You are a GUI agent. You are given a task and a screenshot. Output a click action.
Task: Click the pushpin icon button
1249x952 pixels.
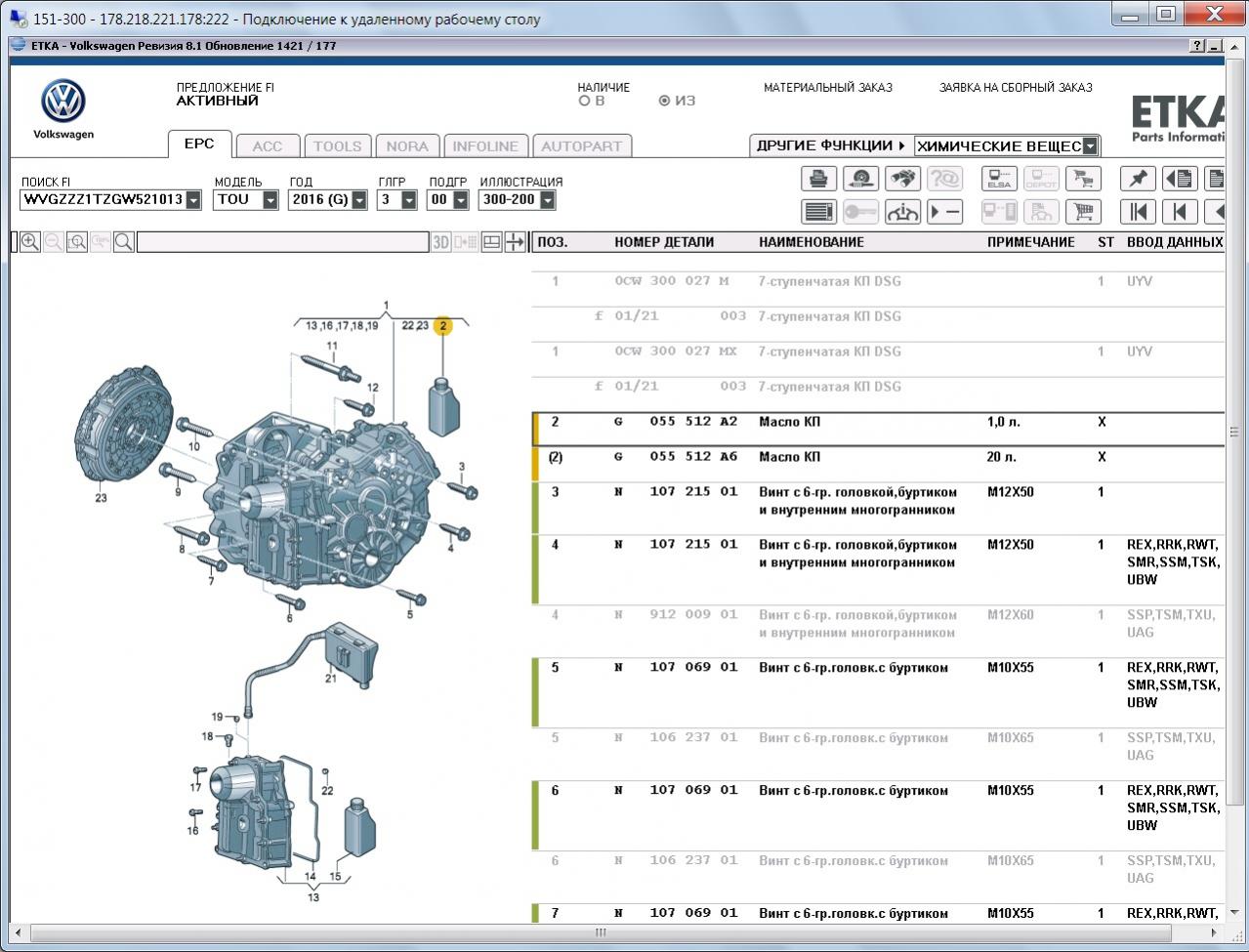[x=1138, y=179]
